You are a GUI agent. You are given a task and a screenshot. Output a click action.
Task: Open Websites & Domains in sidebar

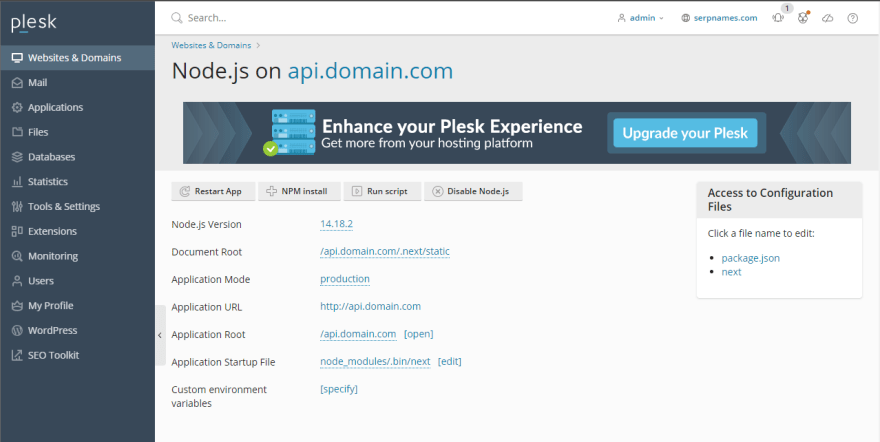(x=77, y=58)
